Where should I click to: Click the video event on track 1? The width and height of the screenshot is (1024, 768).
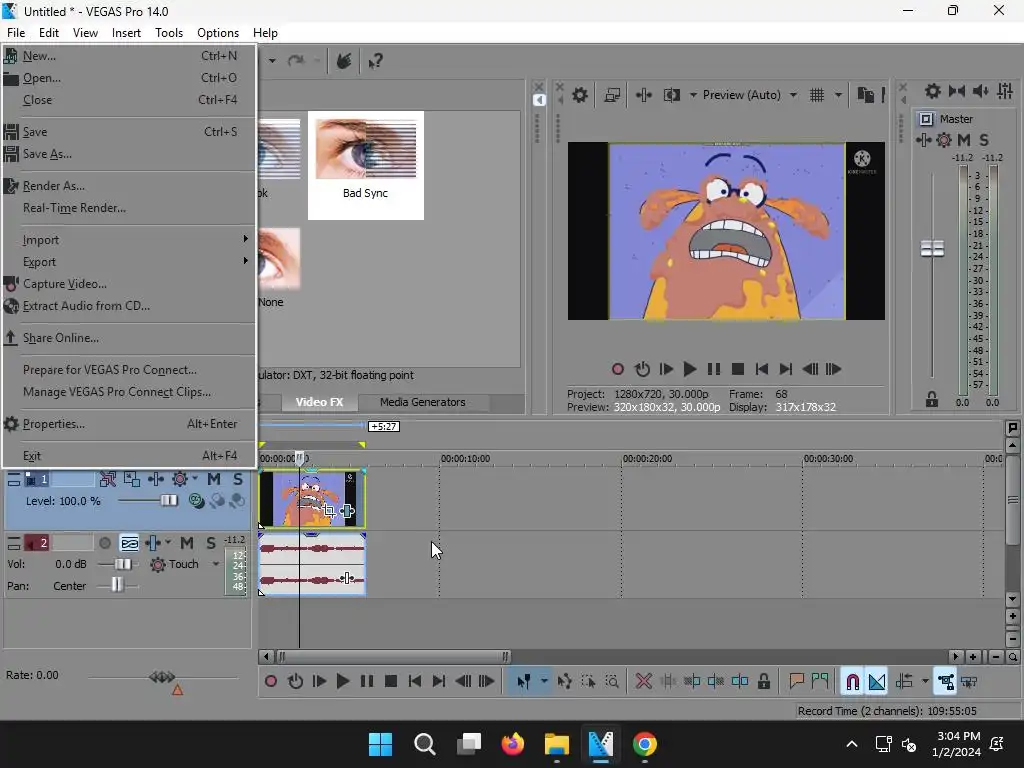click(312, 499)
